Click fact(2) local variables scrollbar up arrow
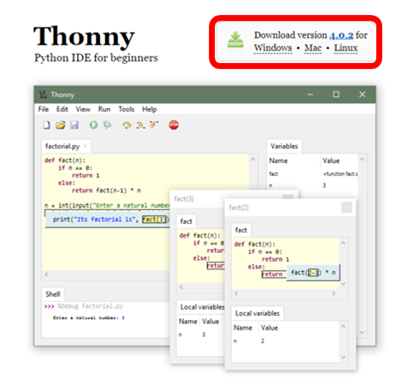This screenshot has height=392, width=407. point(343,326)
